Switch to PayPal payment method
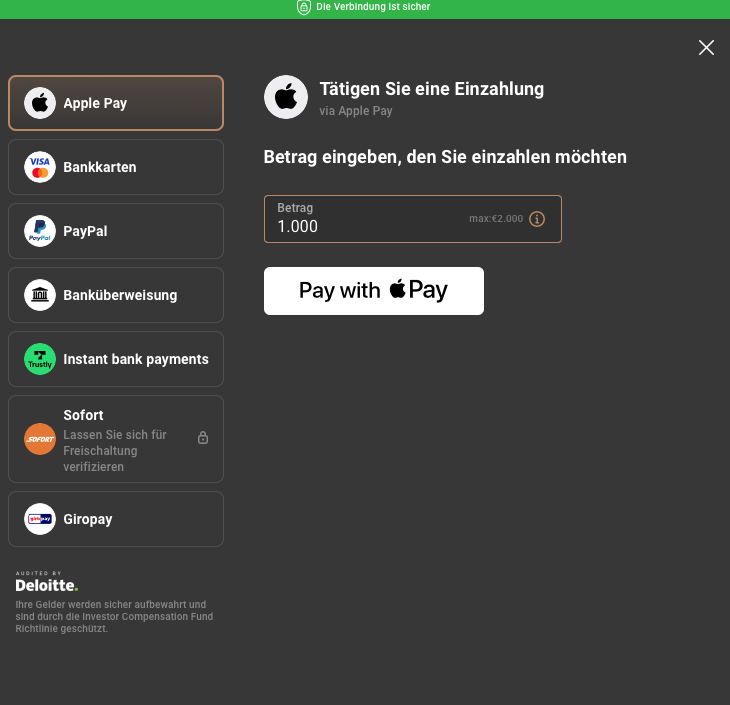Screen dimensions: 730x705 click(116, 231)
